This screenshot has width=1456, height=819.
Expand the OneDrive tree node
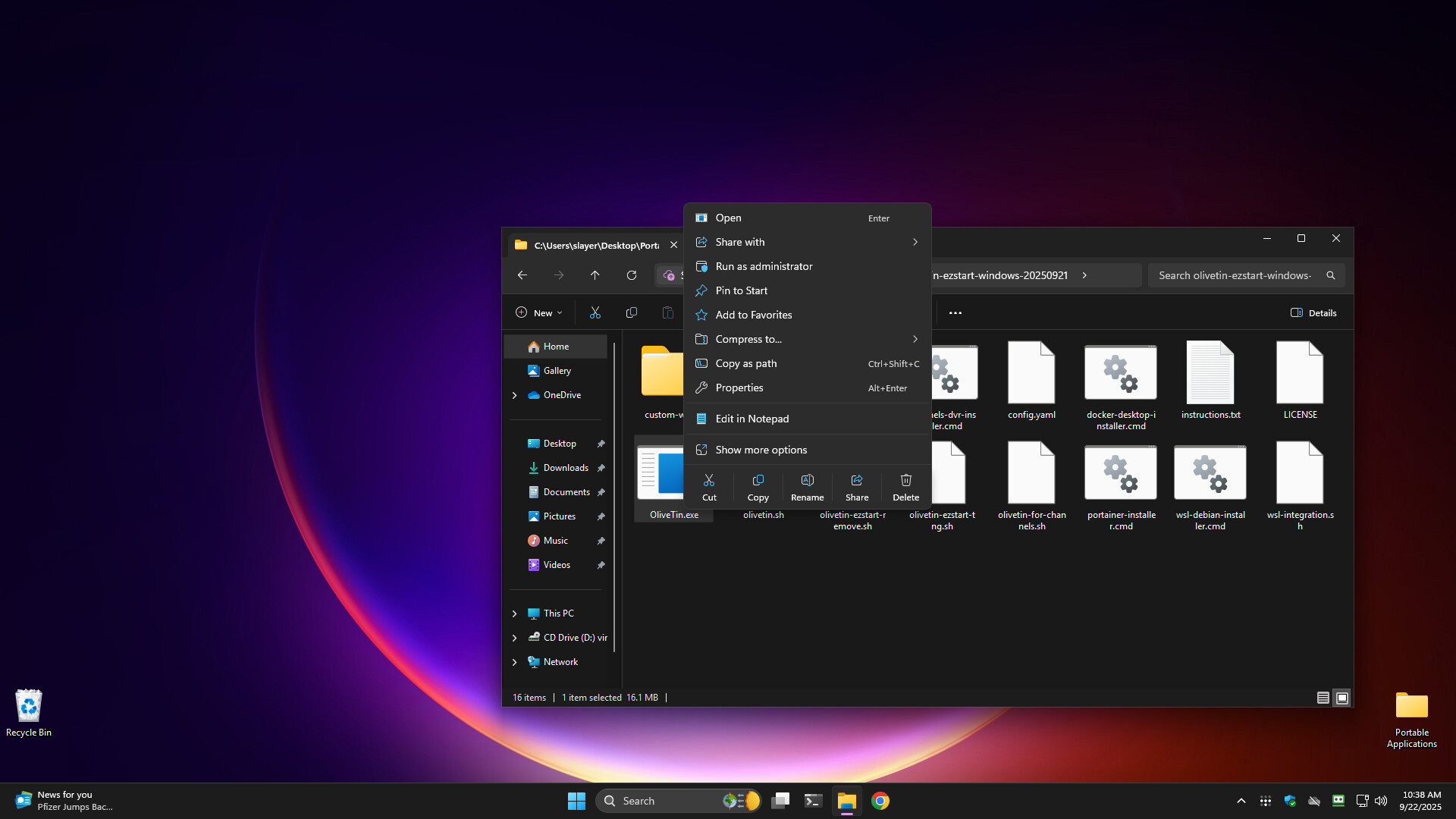515,395
